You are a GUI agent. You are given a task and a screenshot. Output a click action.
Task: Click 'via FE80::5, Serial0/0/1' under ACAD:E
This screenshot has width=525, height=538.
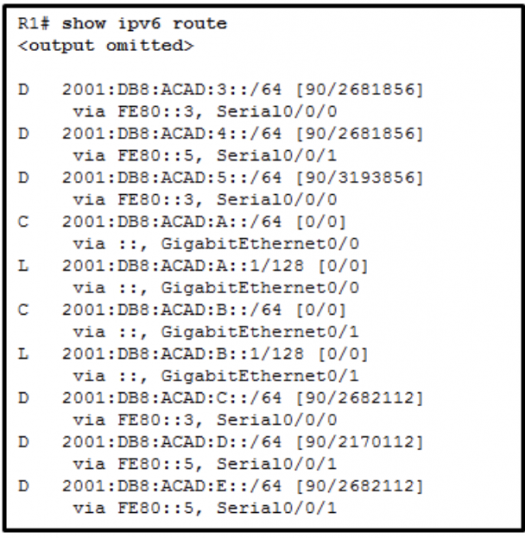click(x=205, y=508)
